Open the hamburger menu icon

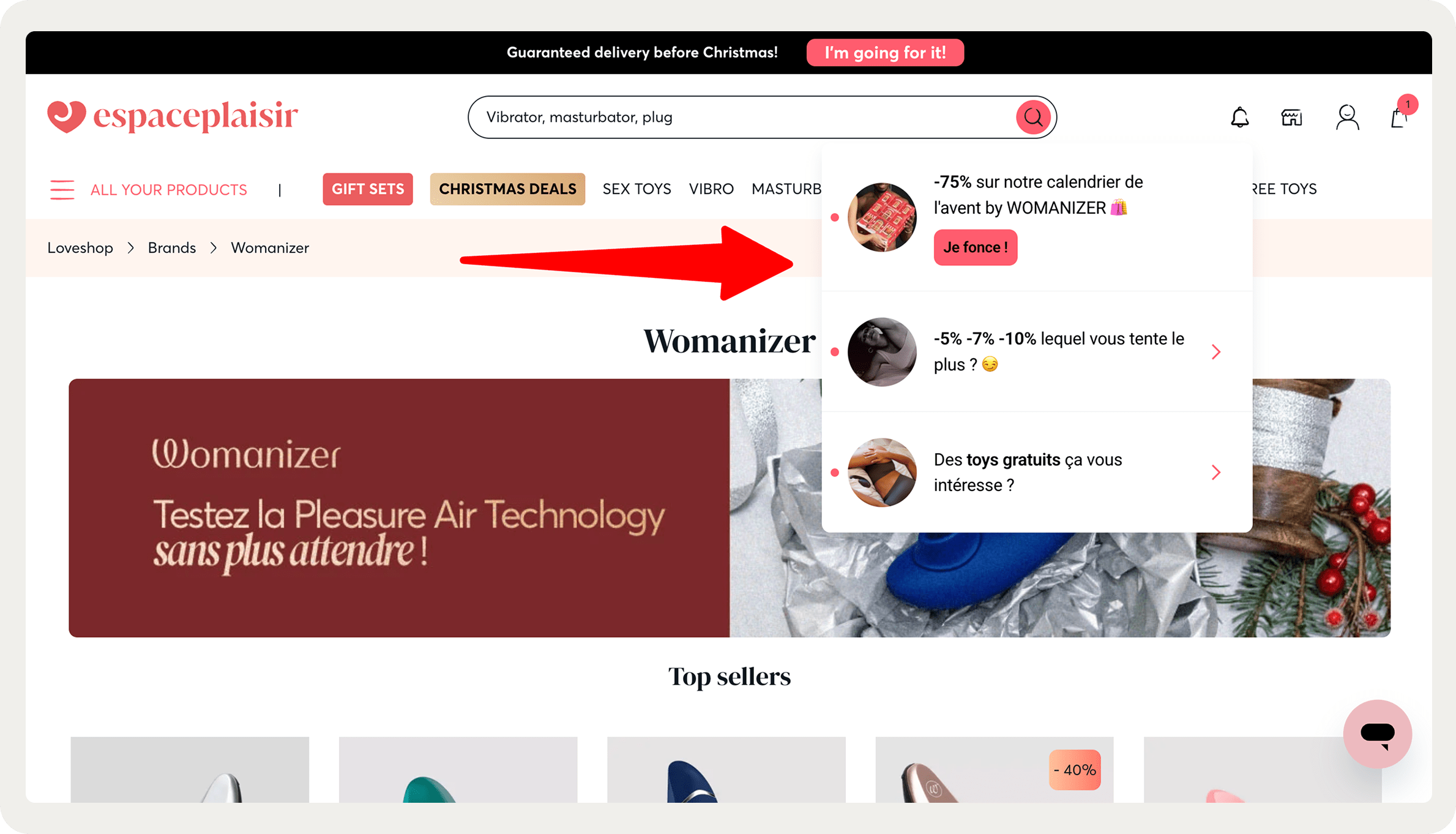tap(62, 190)
